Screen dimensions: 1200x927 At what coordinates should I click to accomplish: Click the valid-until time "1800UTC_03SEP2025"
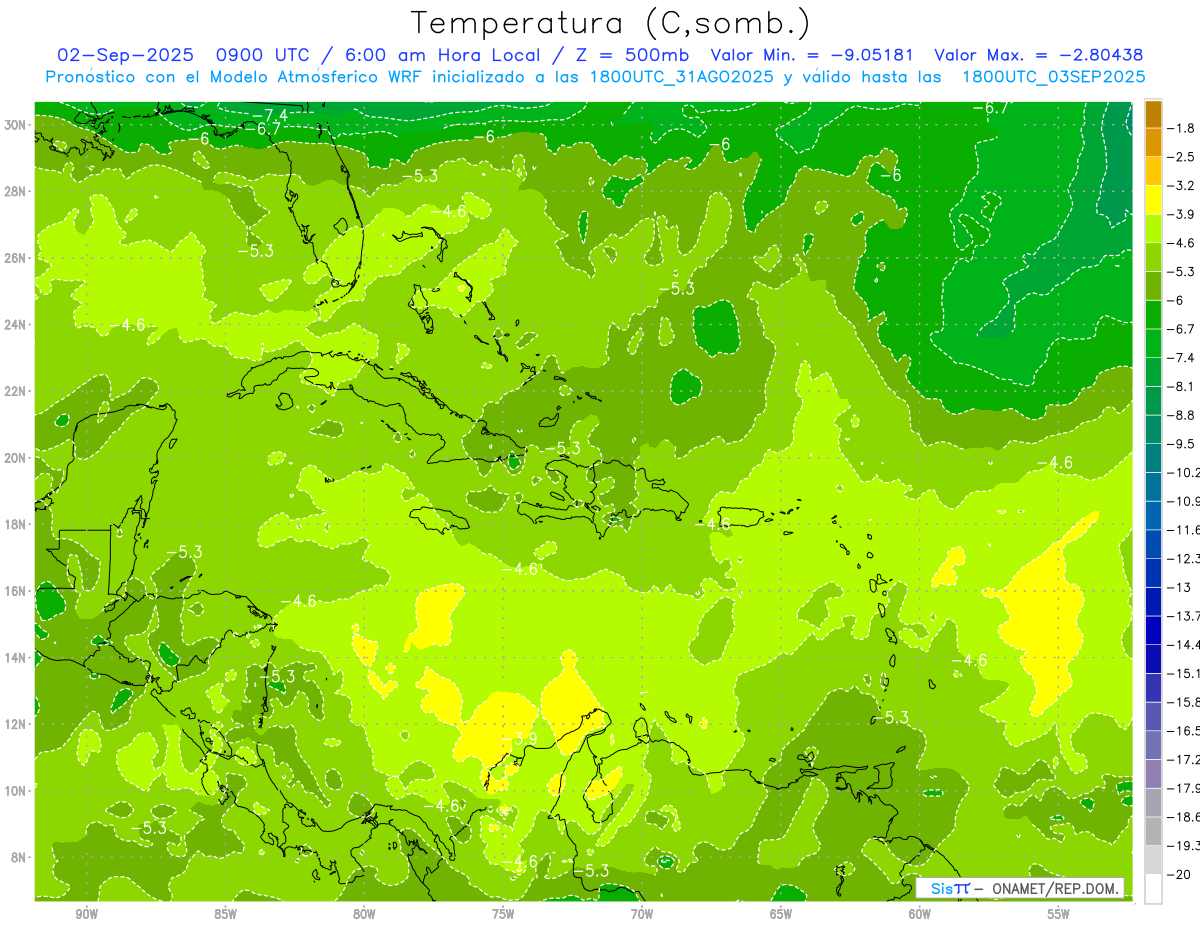point(1053,77)
